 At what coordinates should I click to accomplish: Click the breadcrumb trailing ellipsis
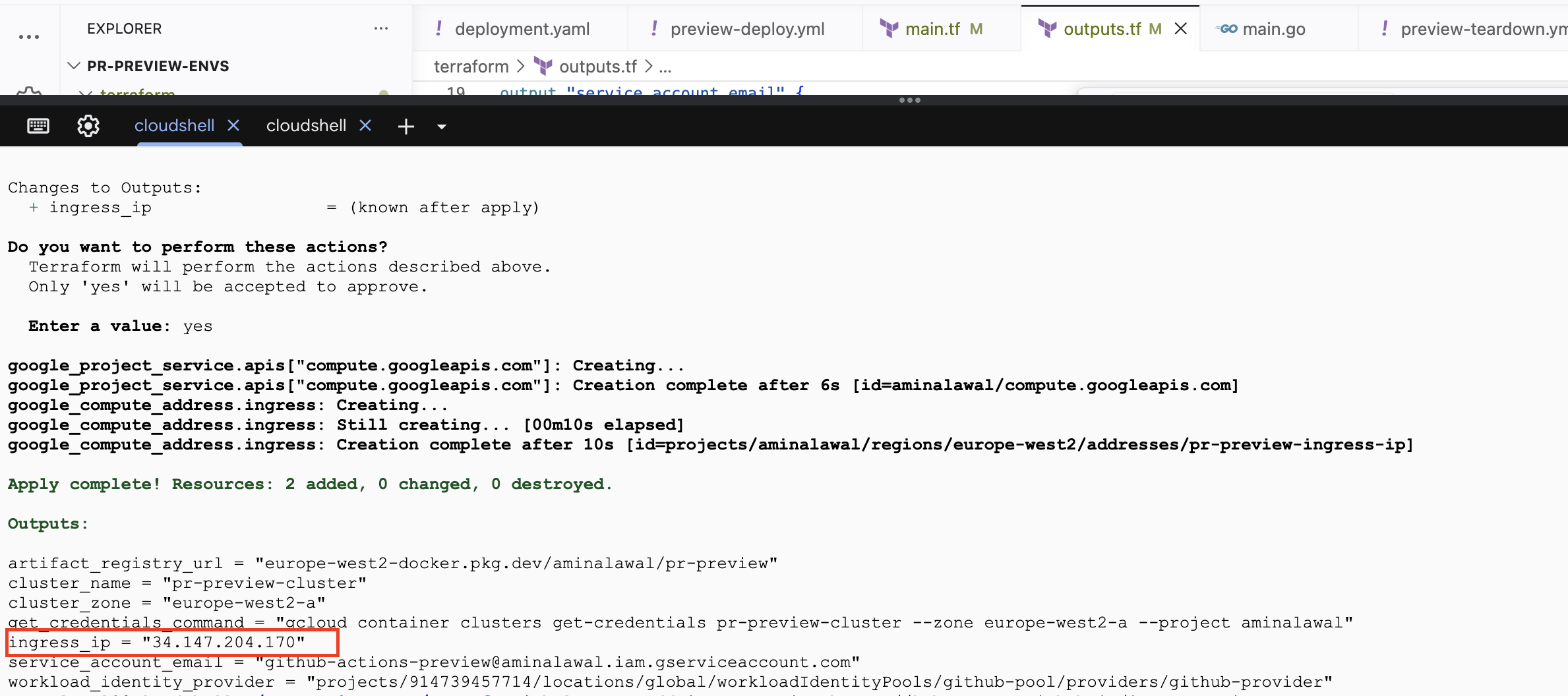click(x=665, y=67)
